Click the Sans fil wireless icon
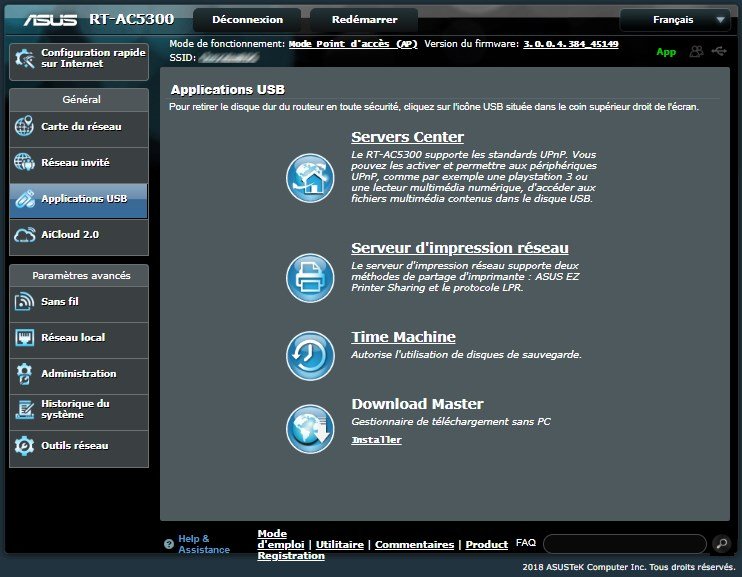 click(x=24, y=302)
